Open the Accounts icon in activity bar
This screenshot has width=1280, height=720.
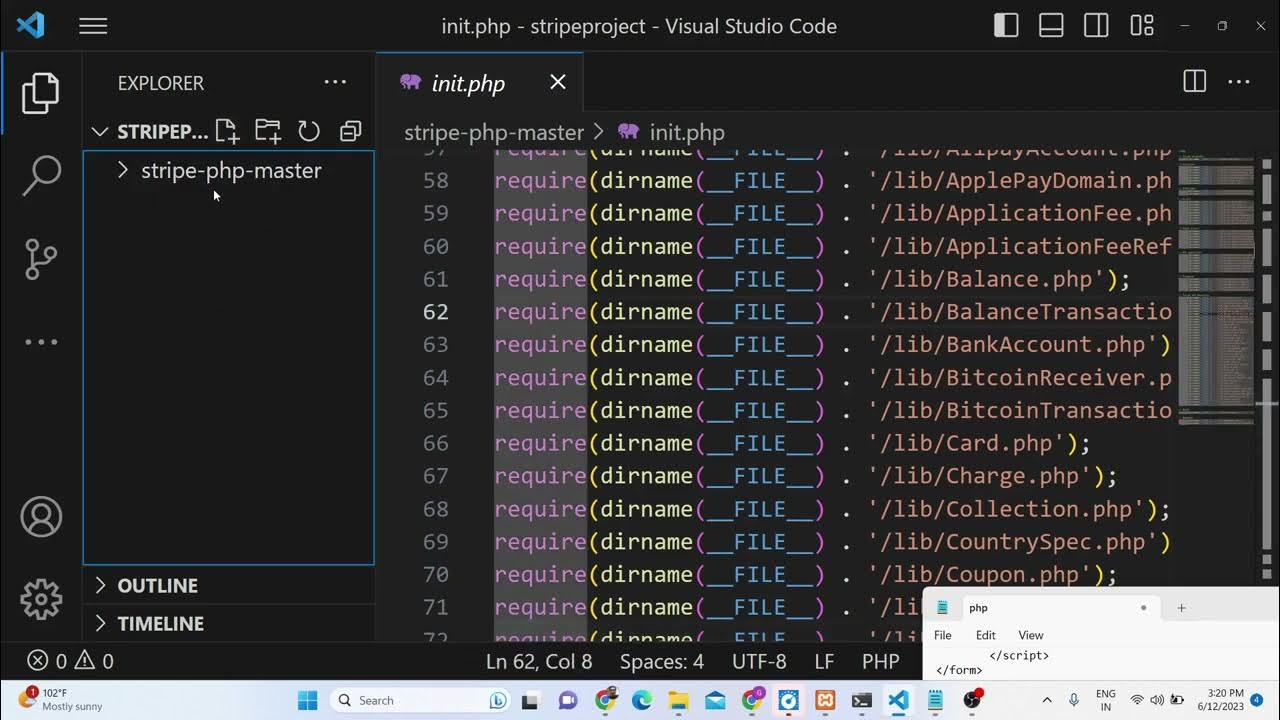(41, 517)
